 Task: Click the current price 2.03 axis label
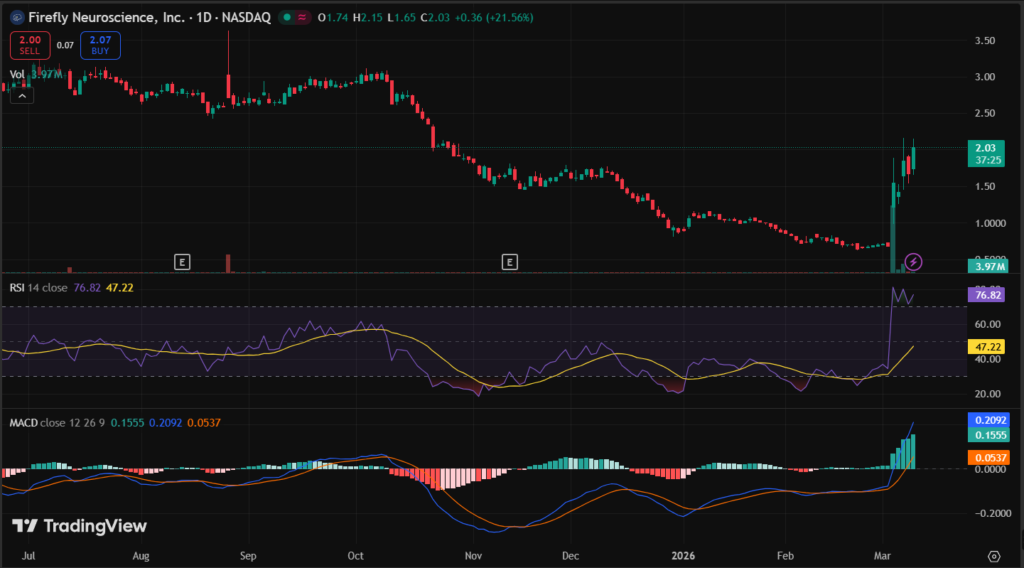[x=987, y=148]
